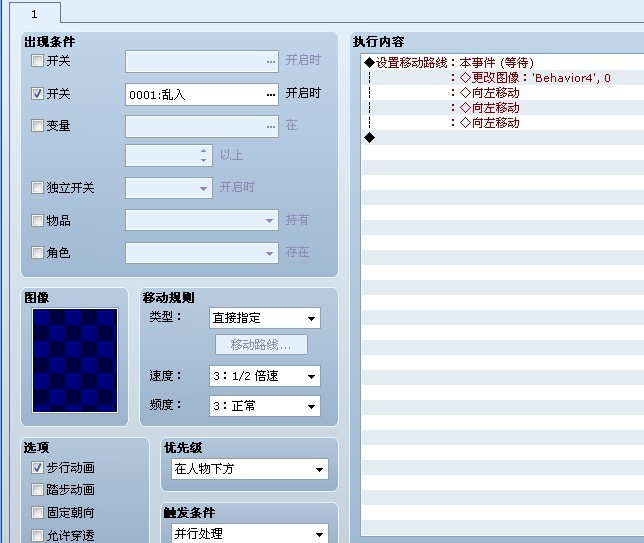Screen dimensions: 644x543
Task: Toggle the 步行动画 option
Action: [x=37, y=467]
